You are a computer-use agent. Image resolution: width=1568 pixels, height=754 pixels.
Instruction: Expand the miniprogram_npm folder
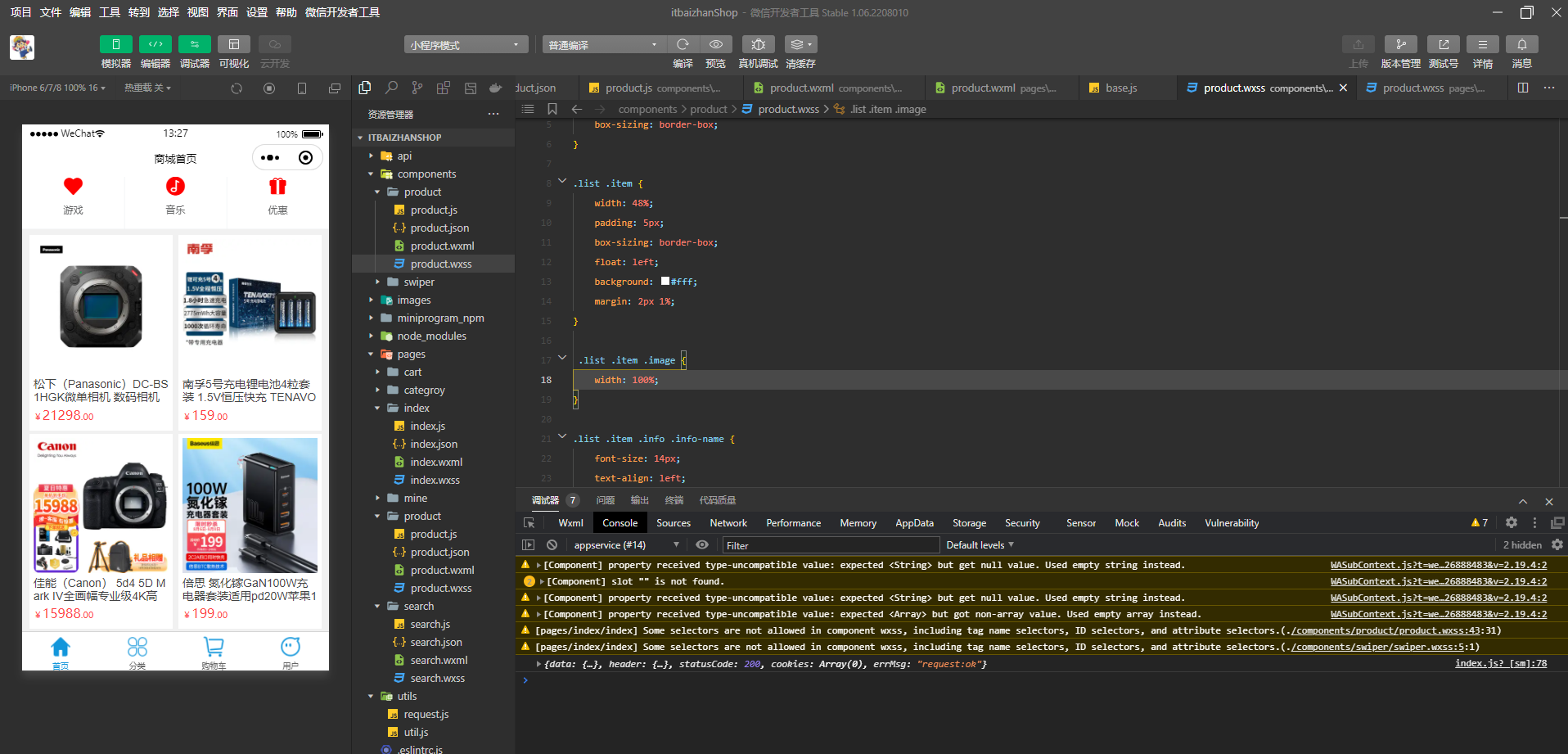pos(371,318)
